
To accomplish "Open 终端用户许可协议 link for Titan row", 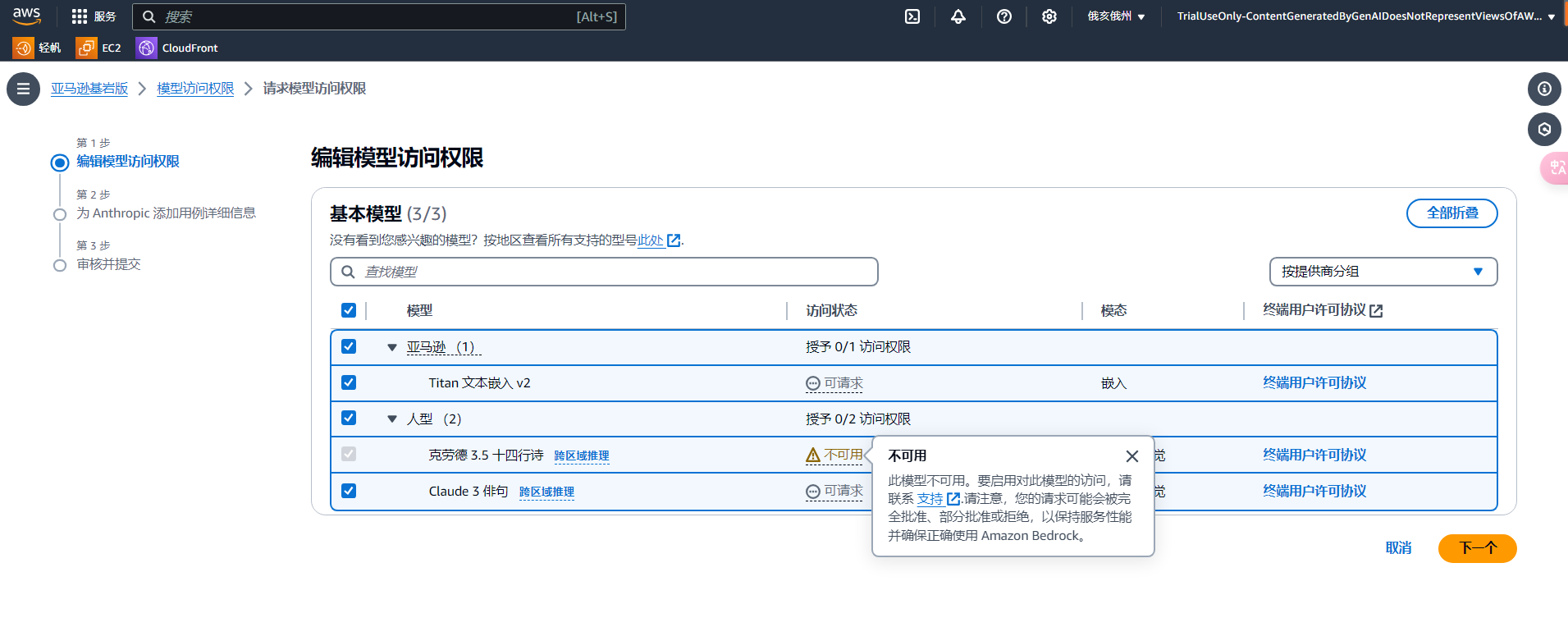I will coord(1314,383).
